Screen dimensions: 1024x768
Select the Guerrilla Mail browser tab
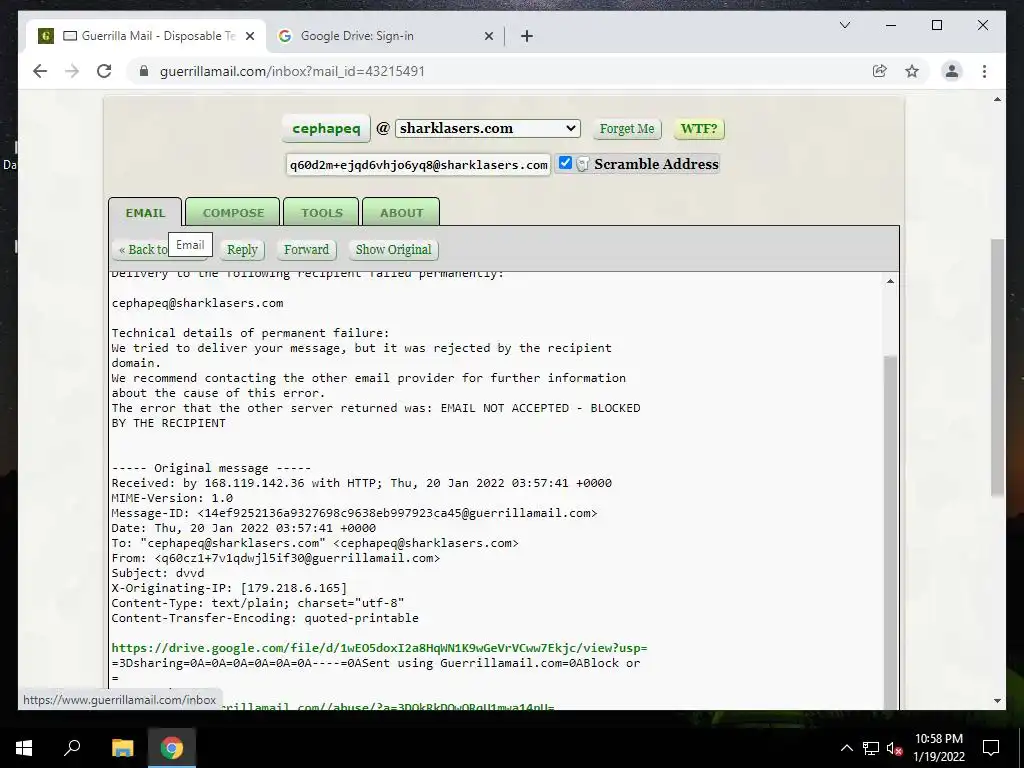click(x=146, y=37)
